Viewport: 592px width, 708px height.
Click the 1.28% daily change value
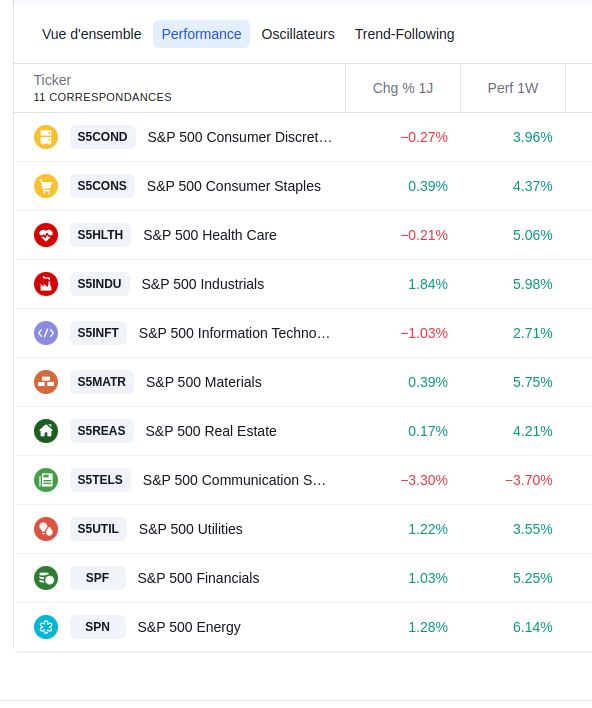(428, 627)
